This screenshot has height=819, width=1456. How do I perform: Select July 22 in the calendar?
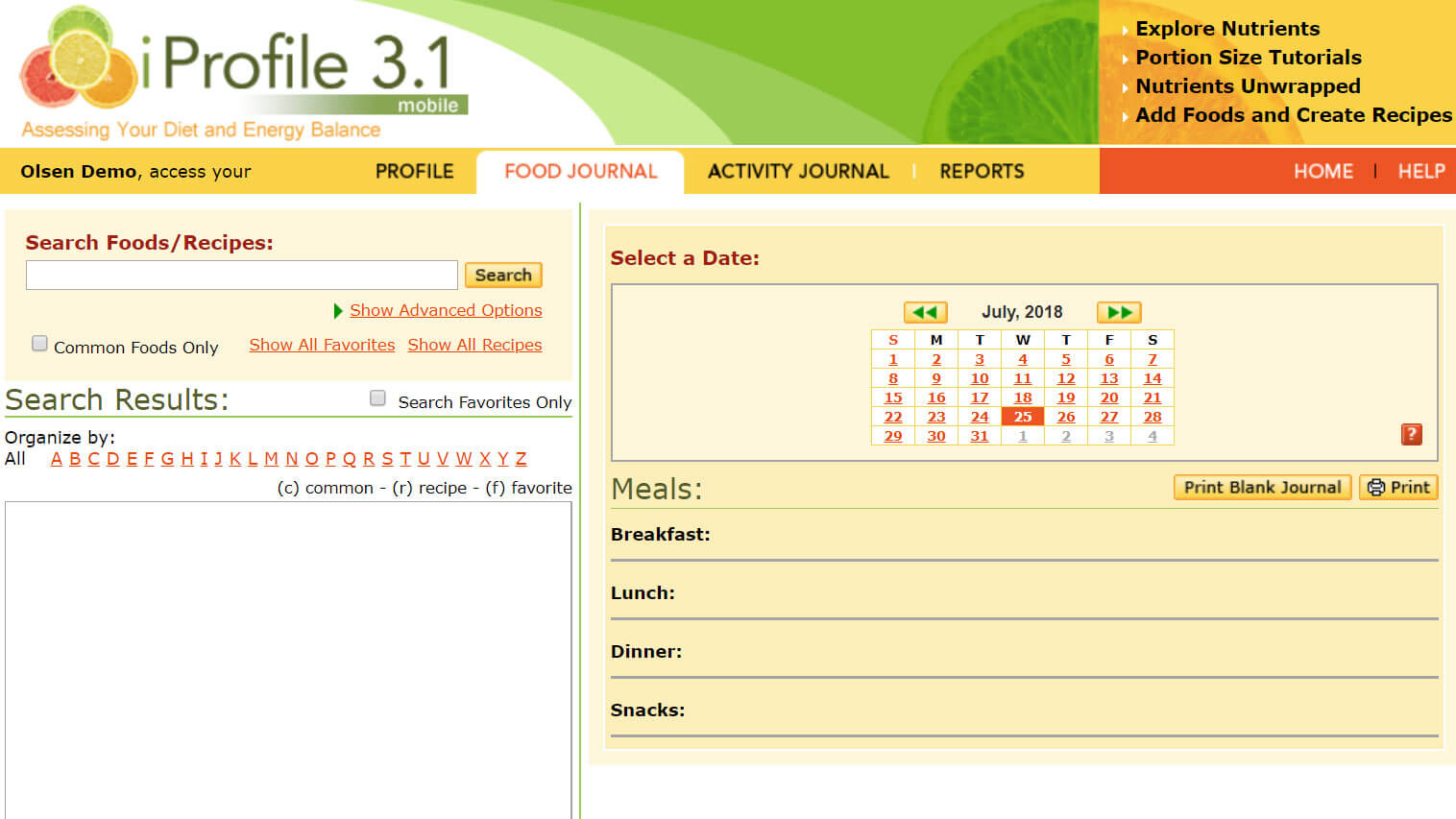(893, 417)
